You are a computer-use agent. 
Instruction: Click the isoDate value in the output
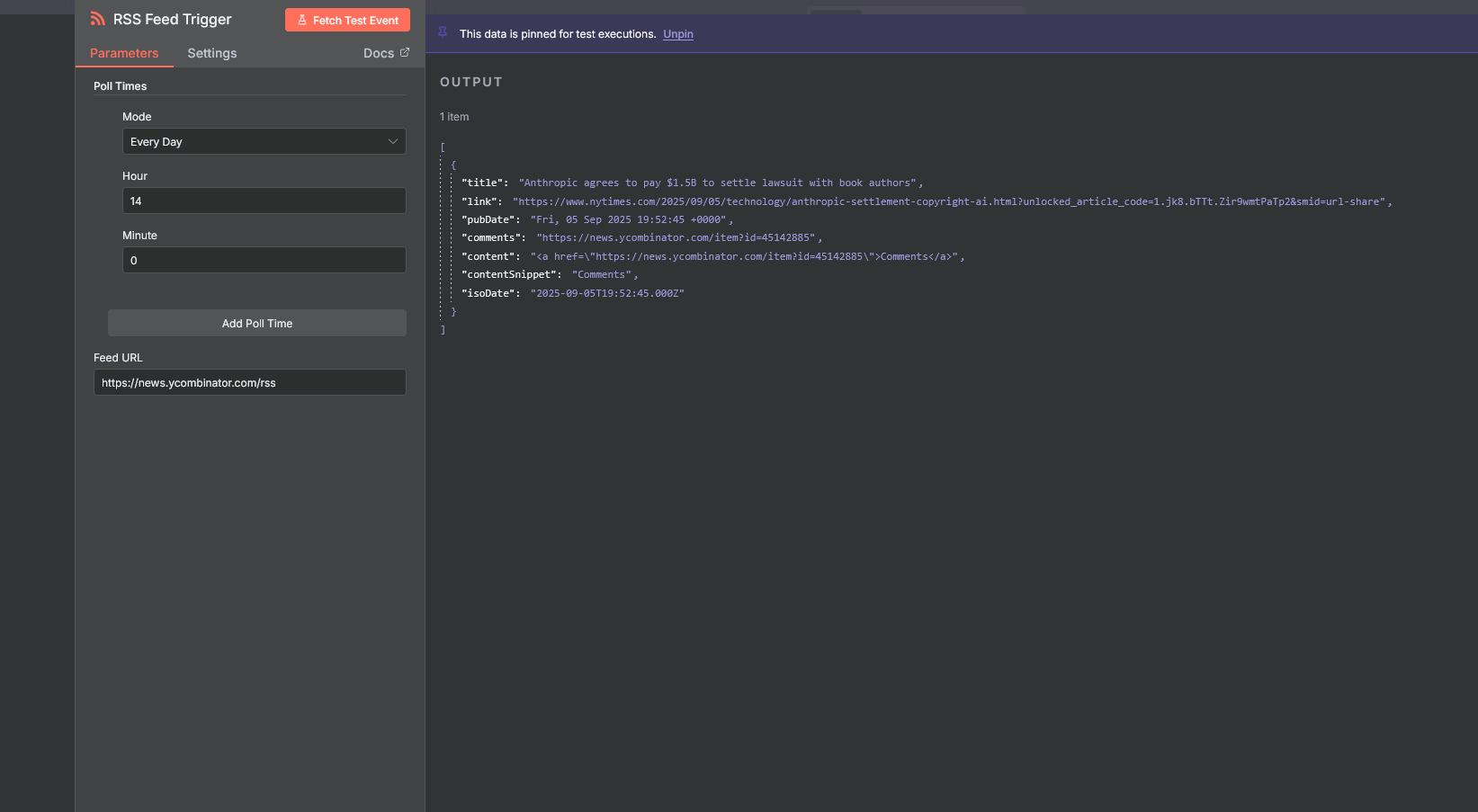607,293
